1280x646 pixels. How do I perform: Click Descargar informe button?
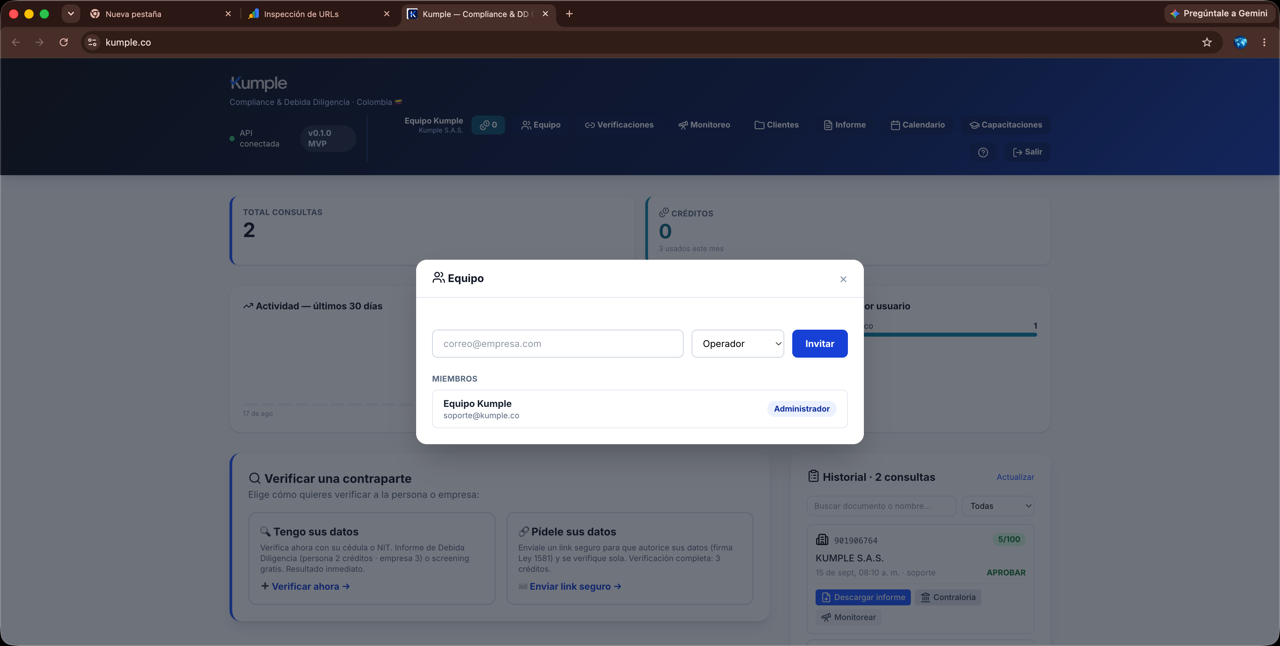pyautogui.click(x=863, y=597)
